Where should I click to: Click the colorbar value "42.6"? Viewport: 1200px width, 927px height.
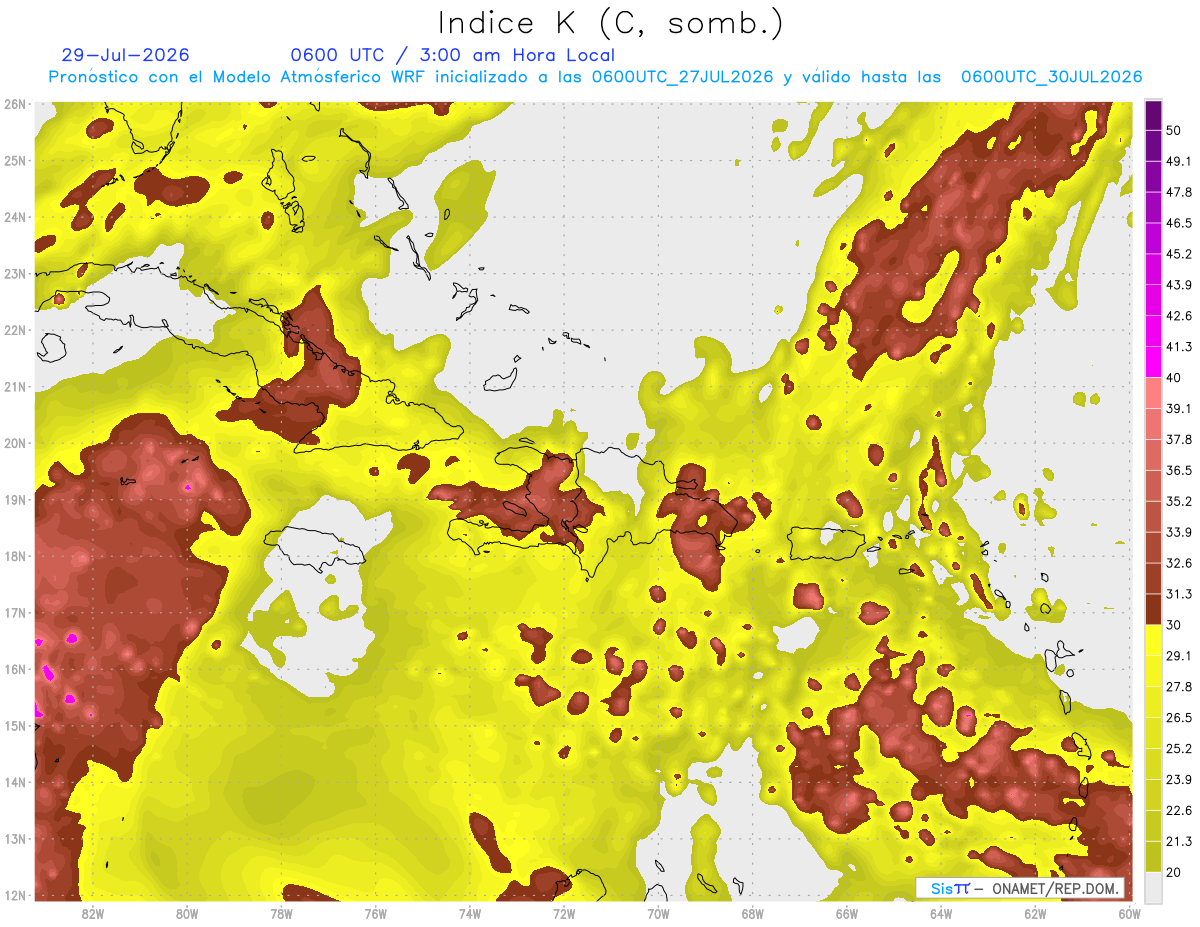[1179, 317]
